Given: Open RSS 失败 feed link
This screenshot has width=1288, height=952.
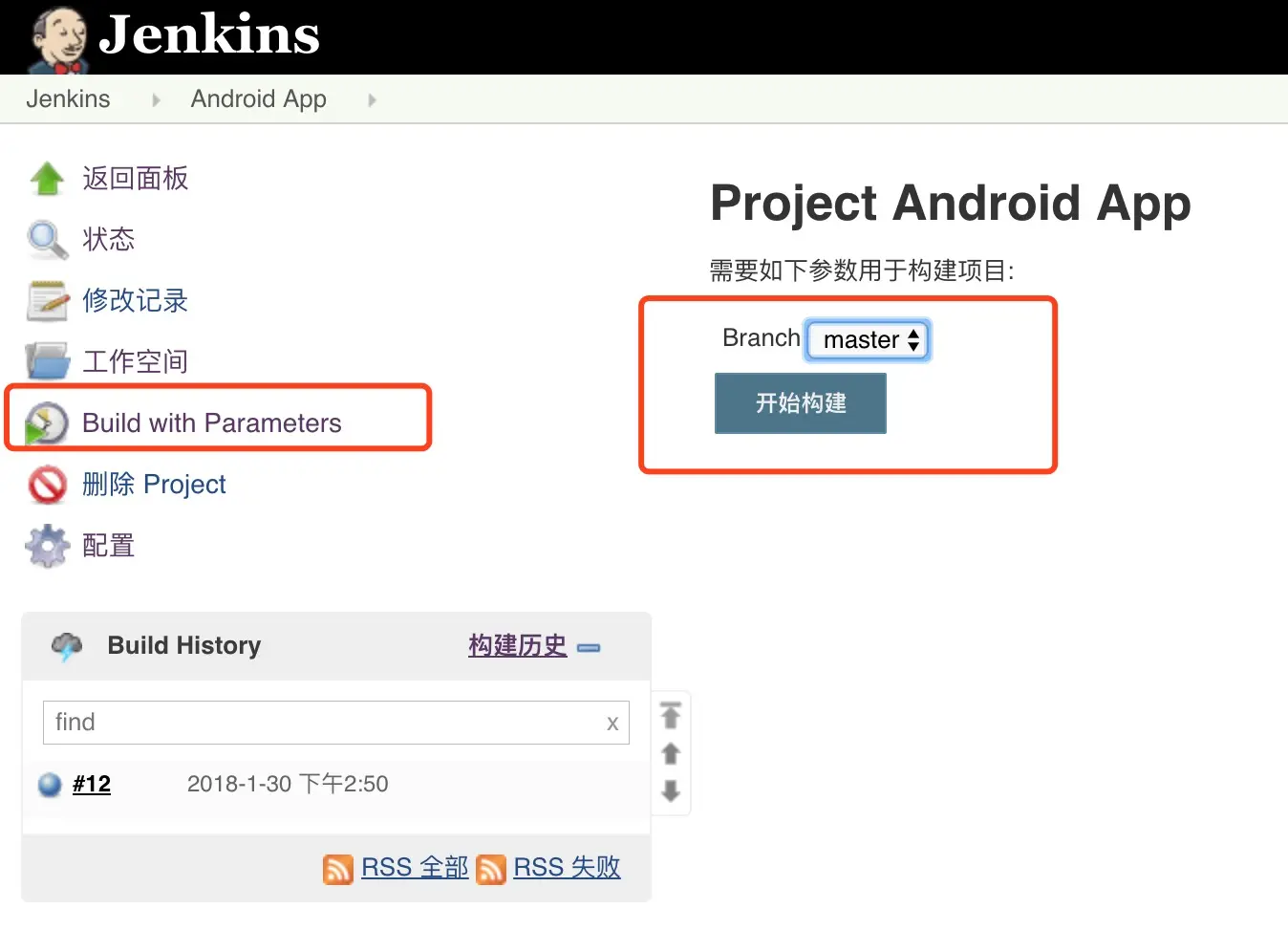Looking at the screenshot, I should point(568,867).
